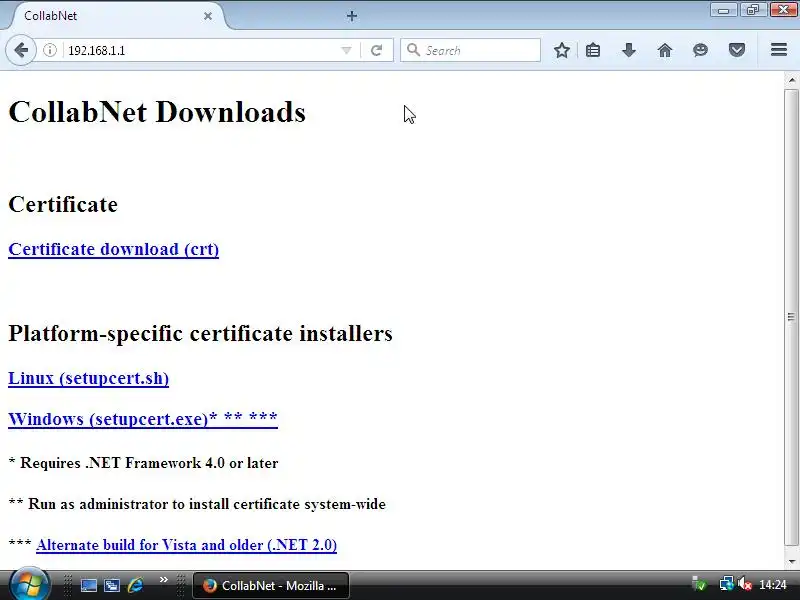The width and height of the screenshot is (800, 600).
Task: Open Alternate build for Vista and older link
Action: [187, 545]
